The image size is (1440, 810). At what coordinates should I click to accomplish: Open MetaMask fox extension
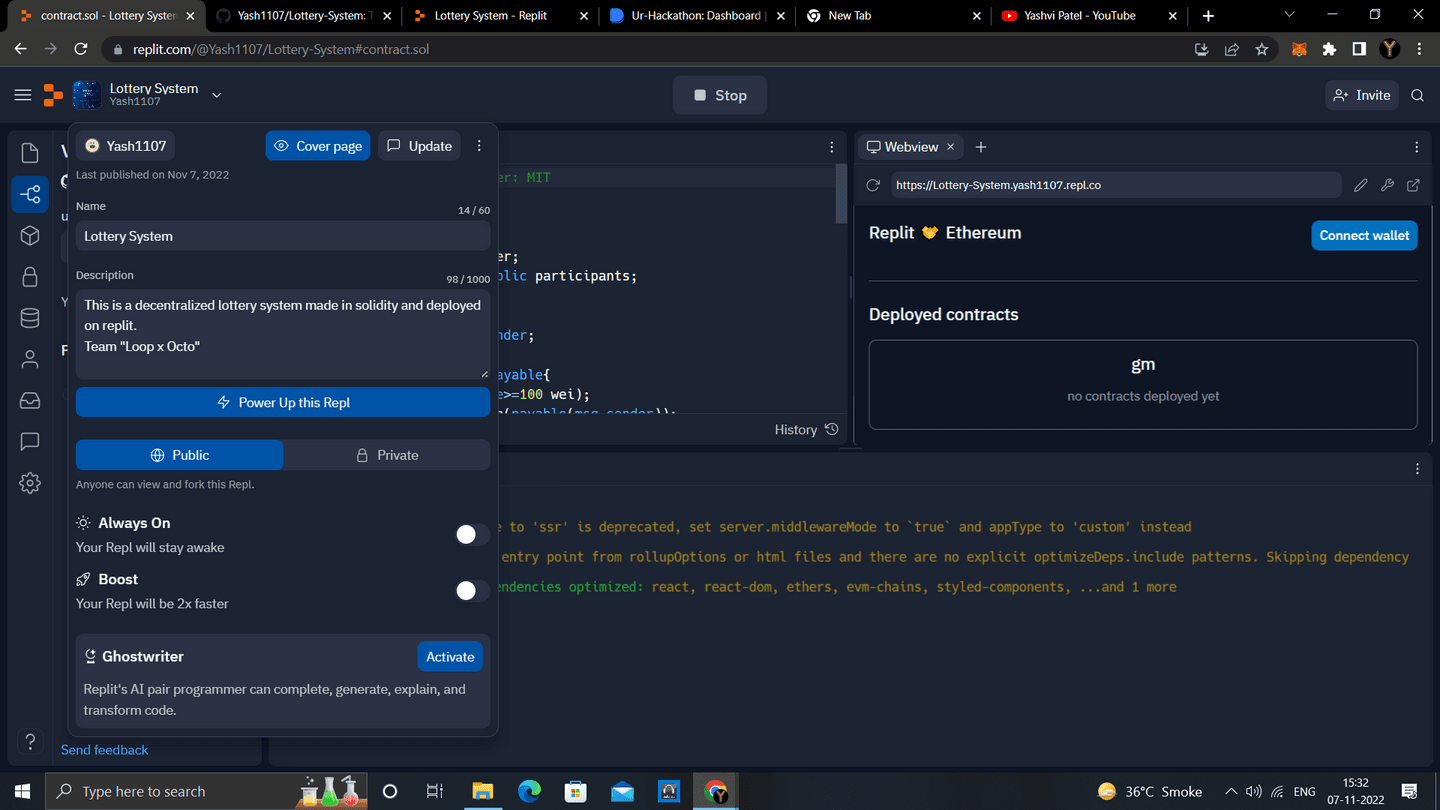coord(1299,49)
